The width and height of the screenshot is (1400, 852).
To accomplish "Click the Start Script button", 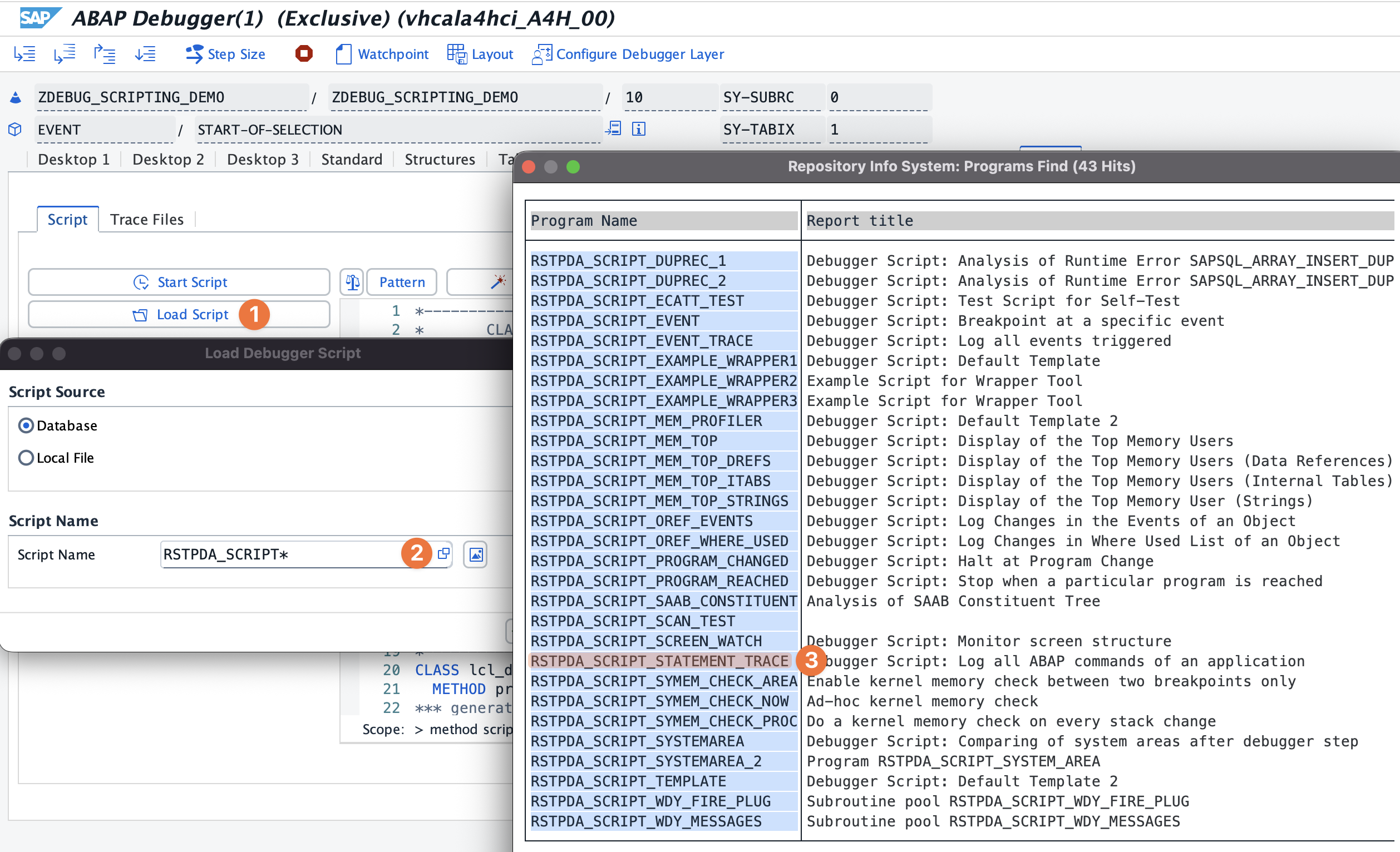I will pyautogui.click(x=179, y=283).
